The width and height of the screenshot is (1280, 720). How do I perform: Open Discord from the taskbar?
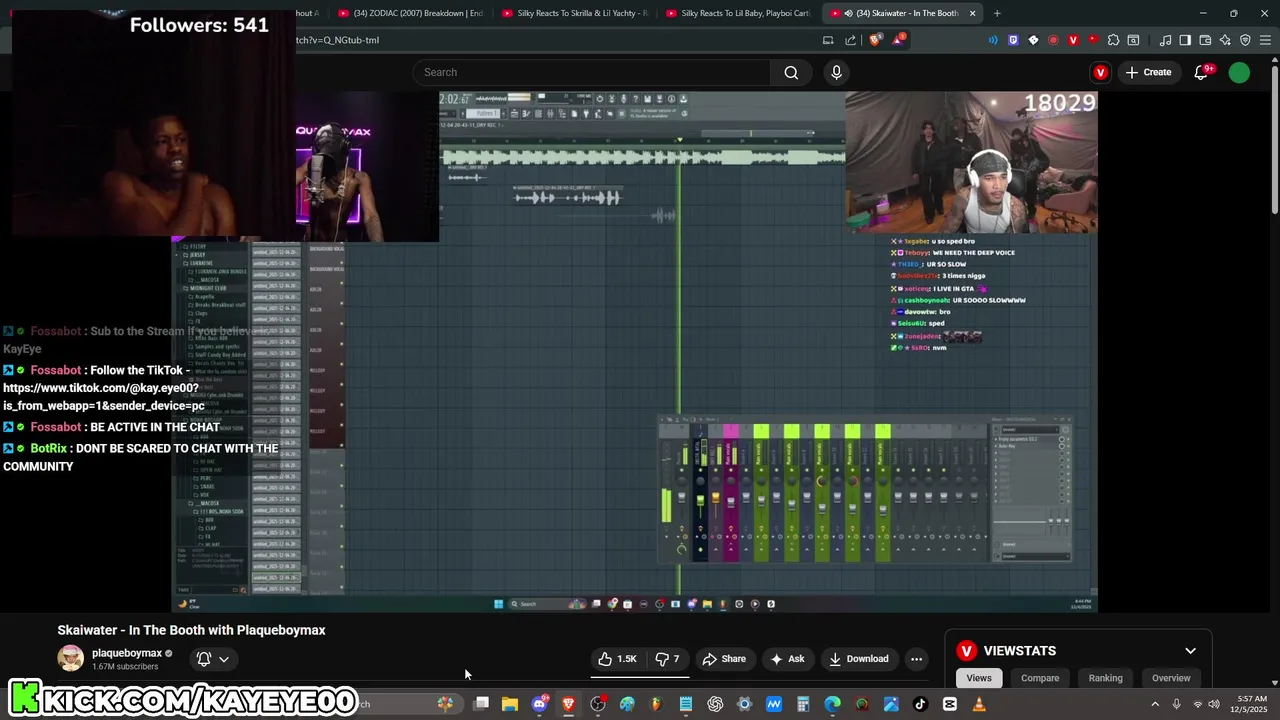(x=540, y=704)
